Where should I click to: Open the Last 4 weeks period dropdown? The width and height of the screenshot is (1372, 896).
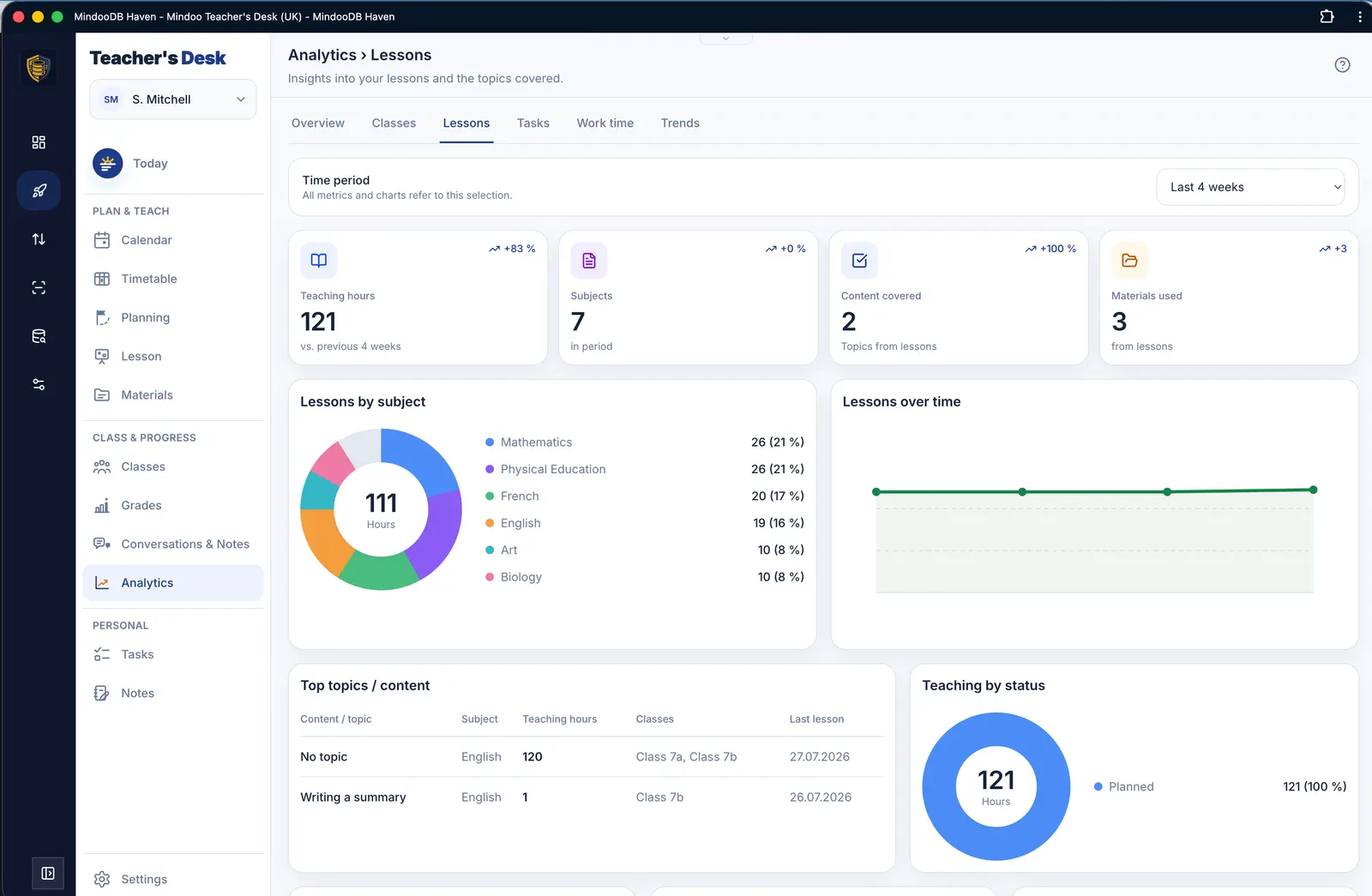1250,187
